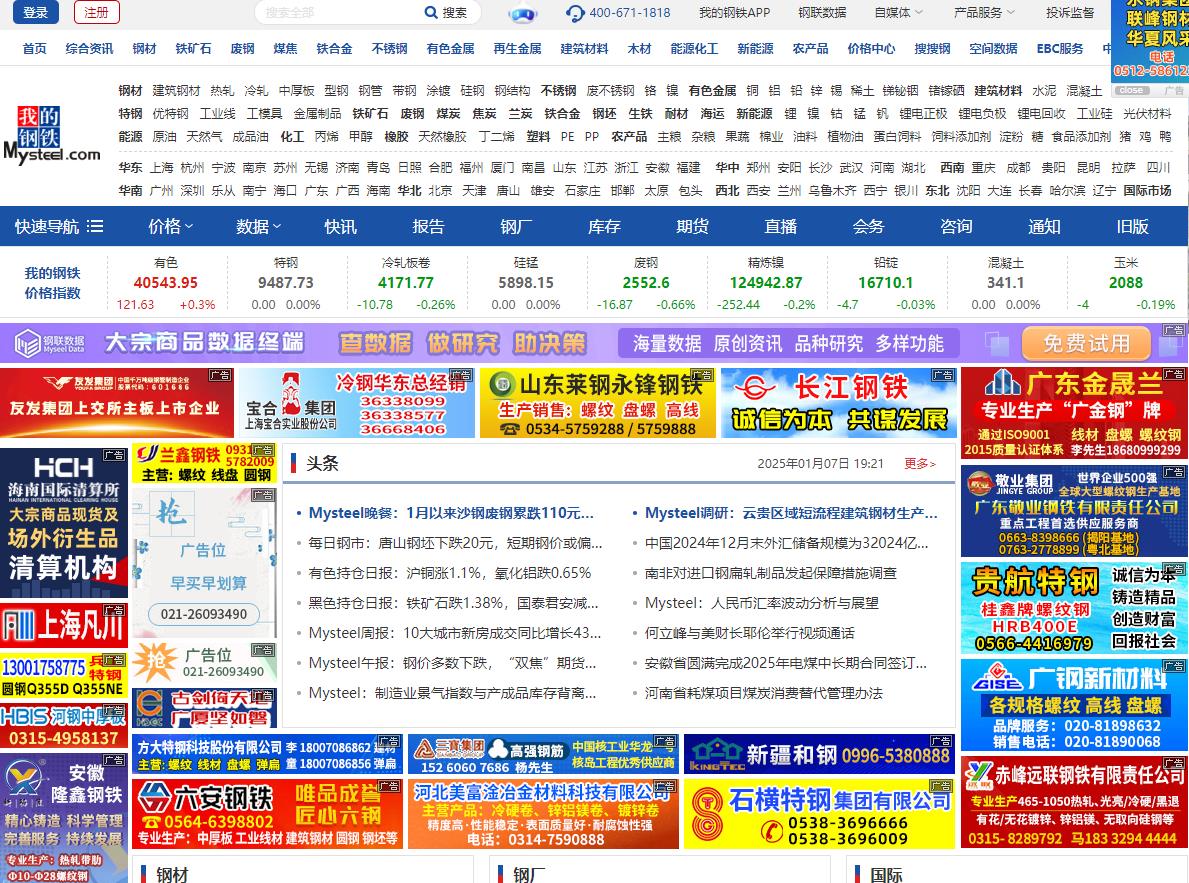
Task: Click the 玉米 index value 2088
Action: 1125,282
